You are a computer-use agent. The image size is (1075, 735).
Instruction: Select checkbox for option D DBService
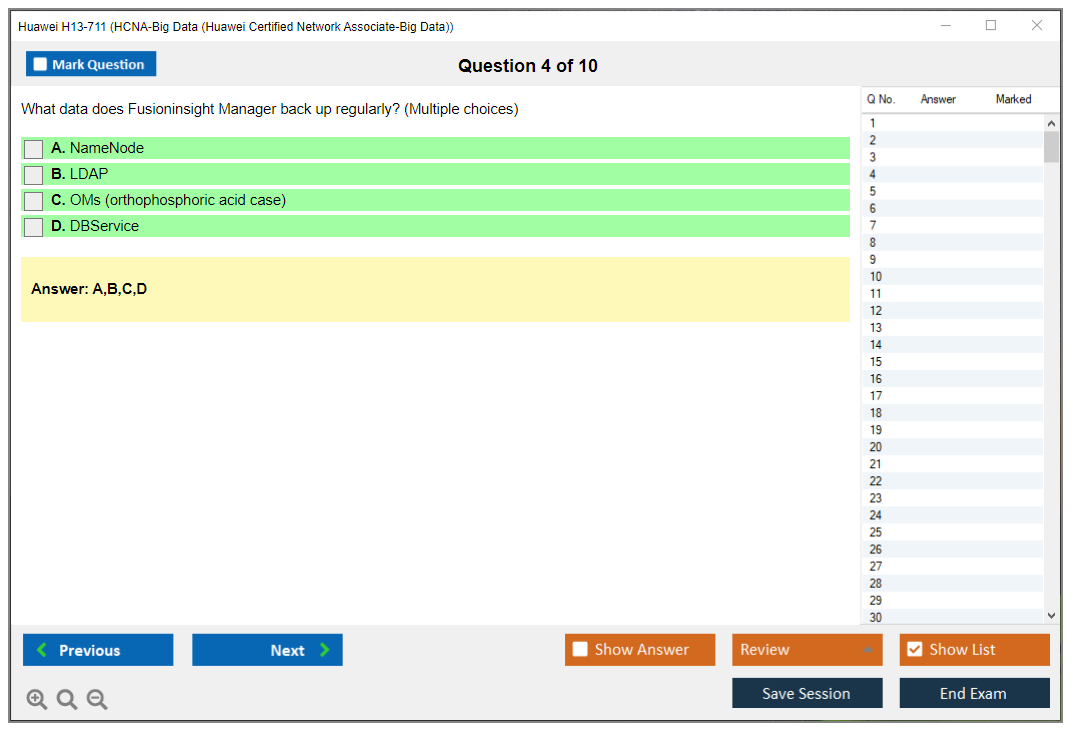[x=34, y=227]
